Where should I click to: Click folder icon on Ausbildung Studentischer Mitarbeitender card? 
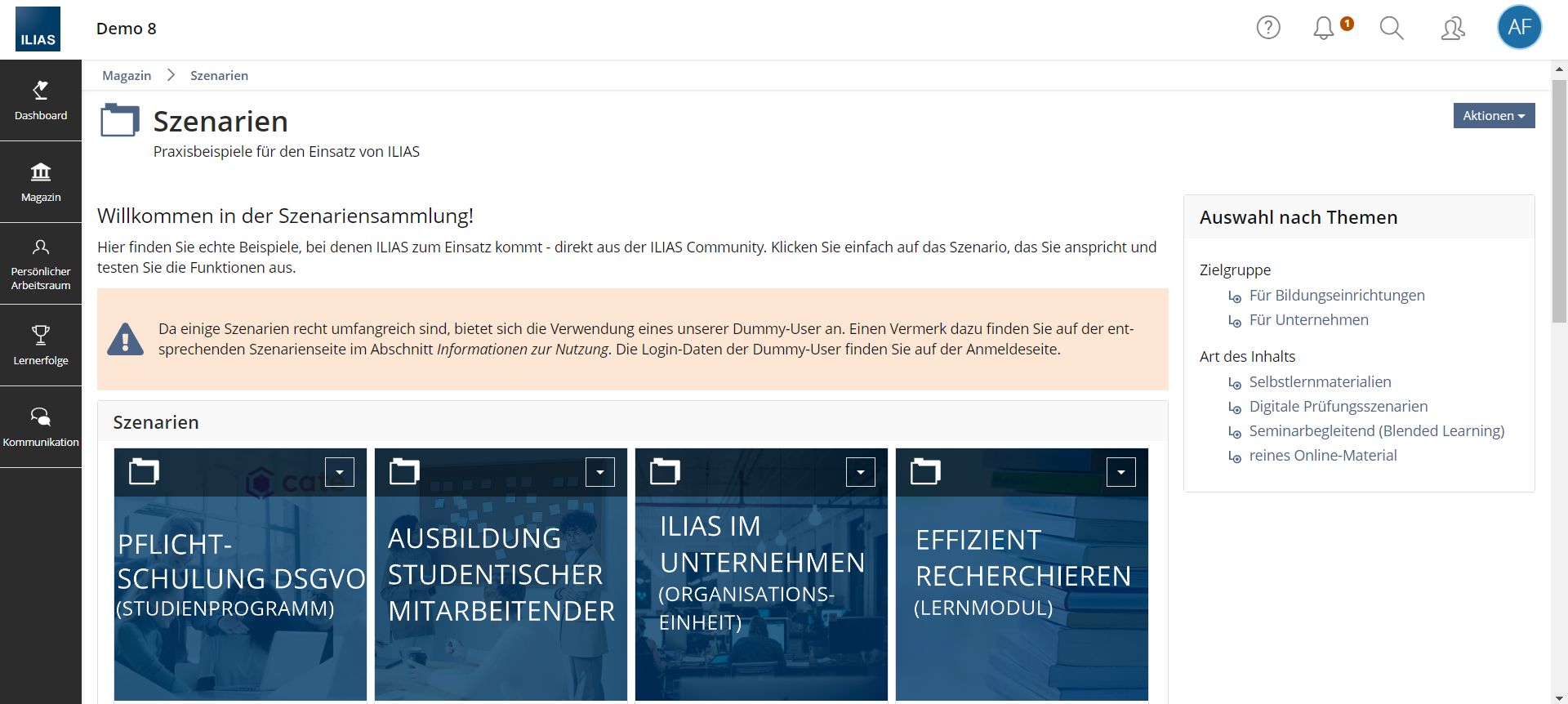tap(404, 471)
